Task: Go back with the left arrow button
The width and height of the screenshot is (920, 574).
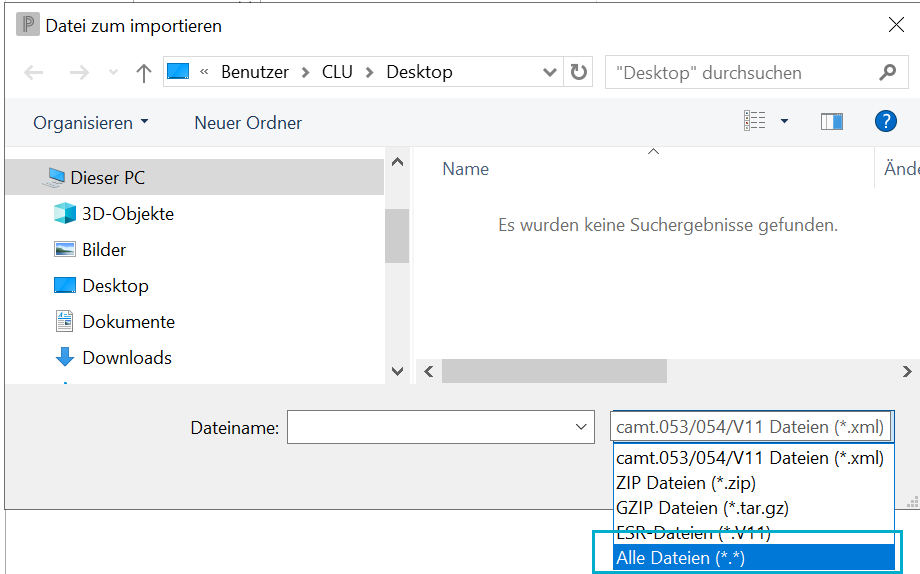Action: 33,72
